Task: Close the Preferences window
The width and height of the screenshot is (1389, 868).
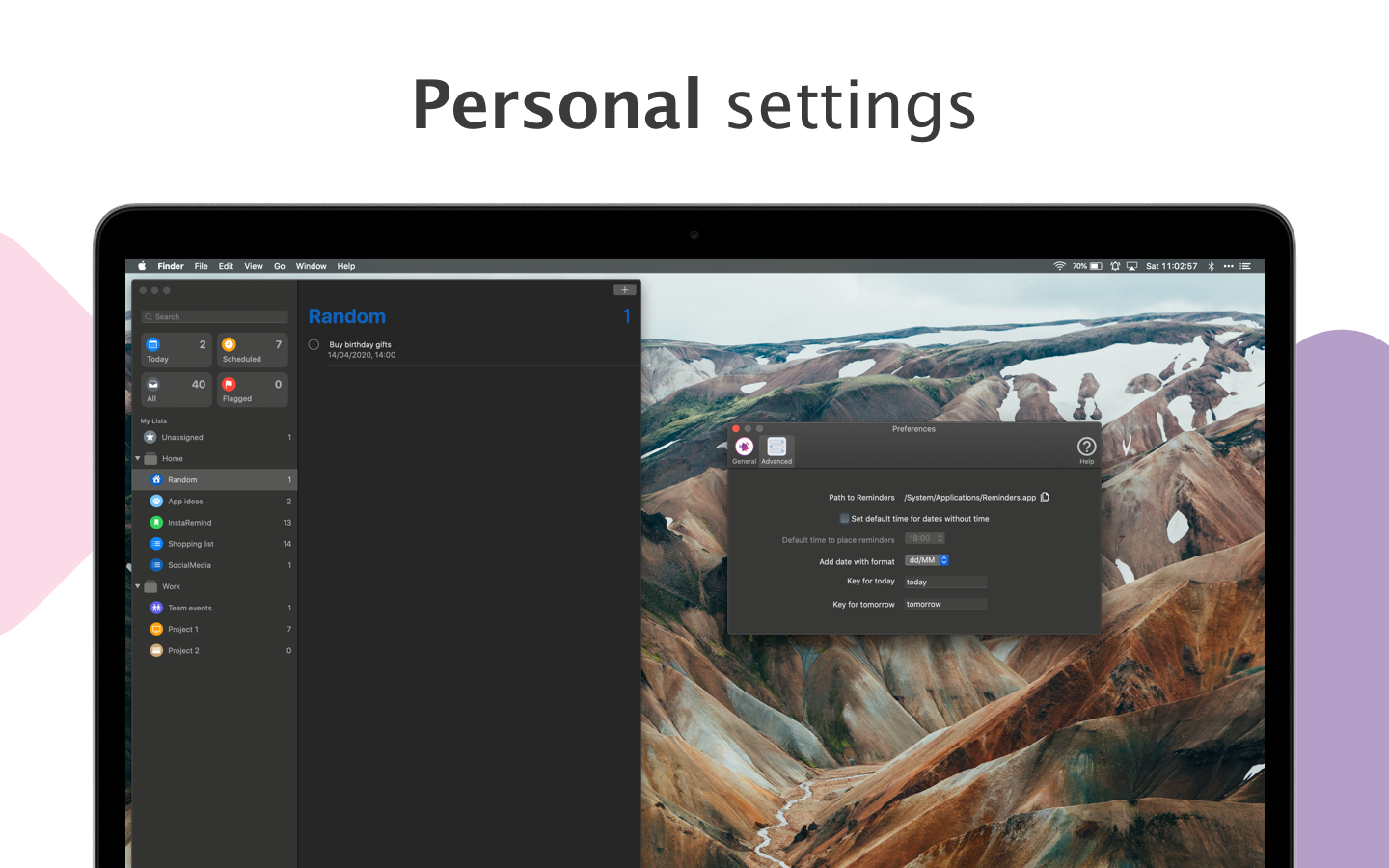Action: 736,428
